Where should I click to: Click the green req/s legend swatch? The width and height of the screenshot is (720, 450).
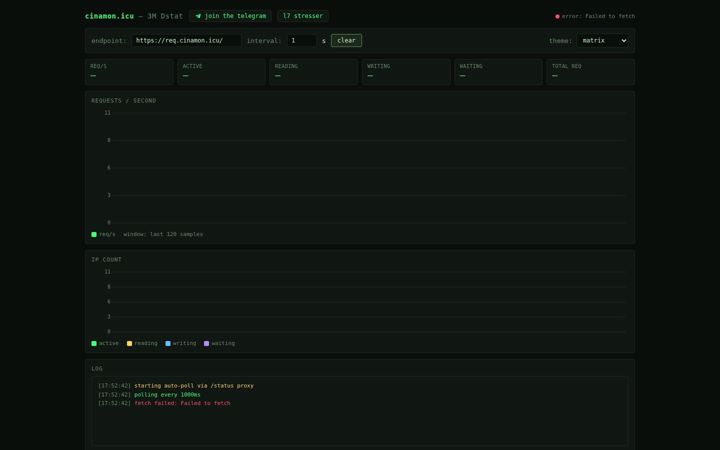94,235
